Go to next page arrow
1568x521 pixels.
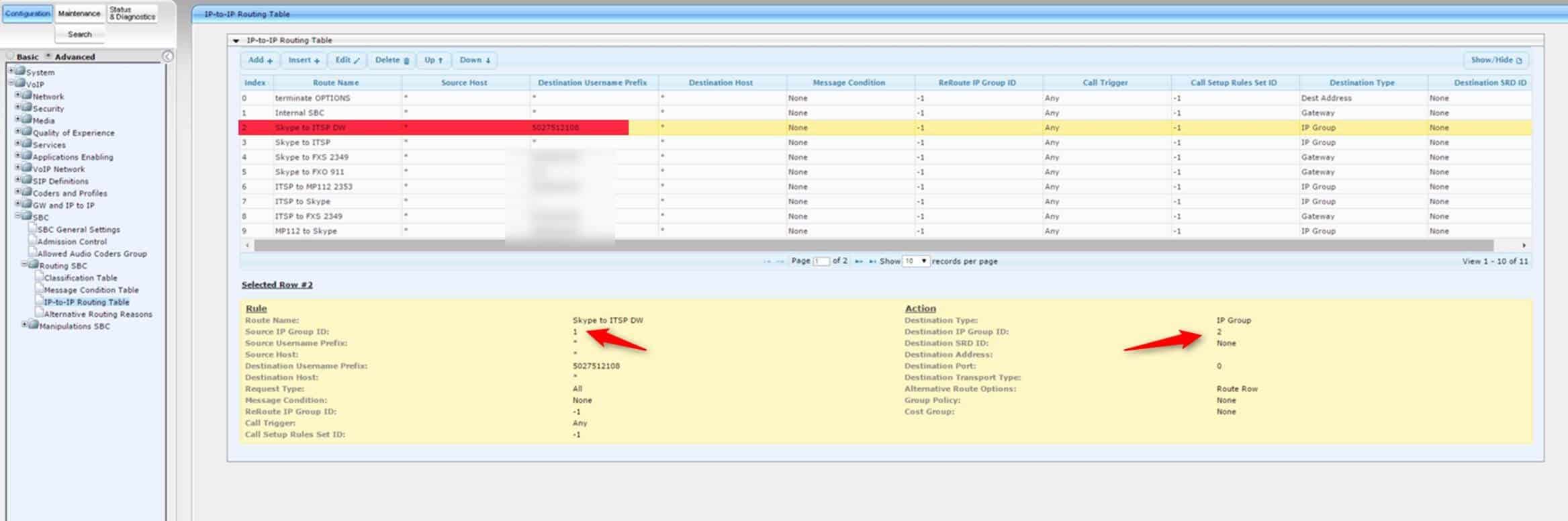pos(859,261)
